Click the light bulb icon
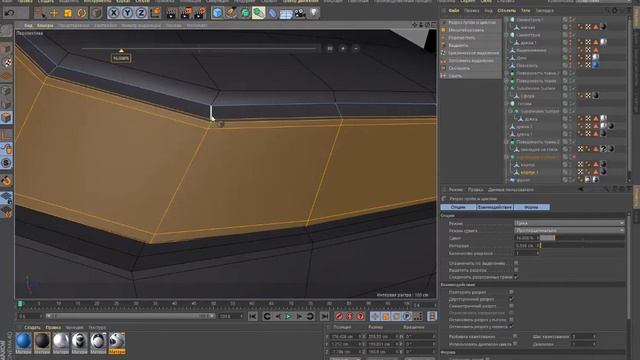This screenshot has height=360, width=640. point(313,13)
